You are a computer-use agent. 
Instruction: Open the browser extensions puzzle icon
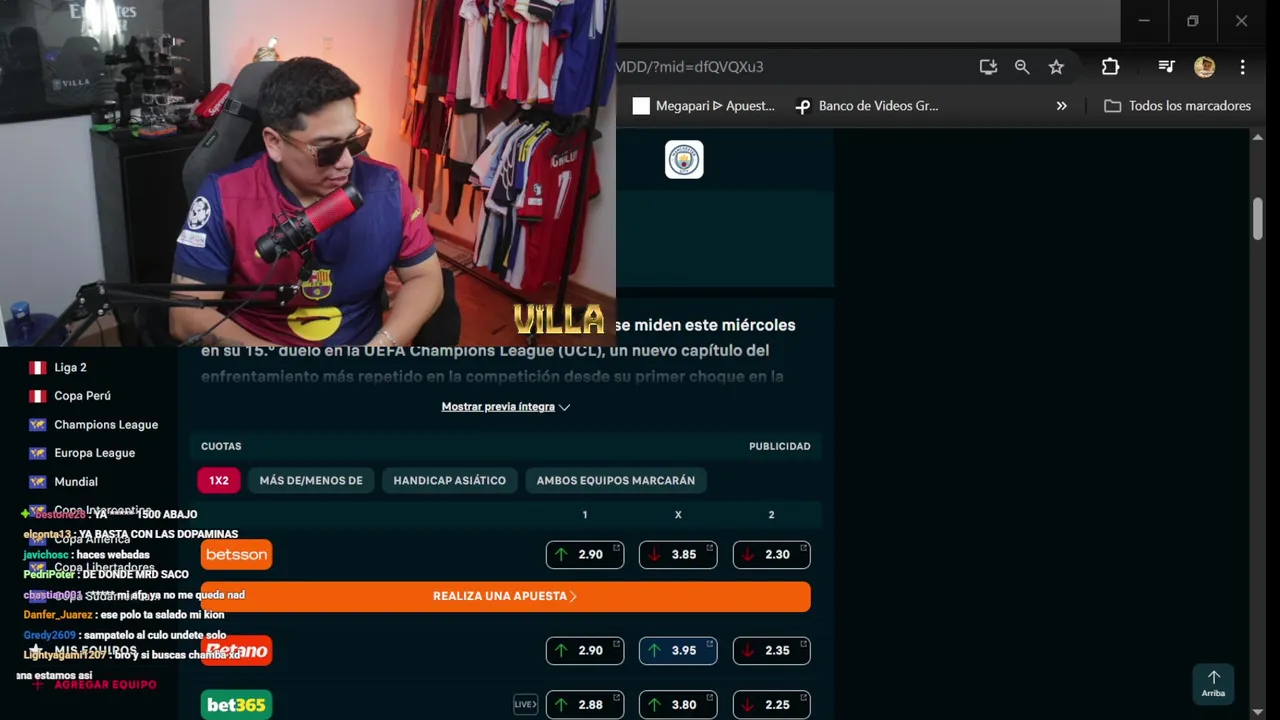(x=1110, y=67)
